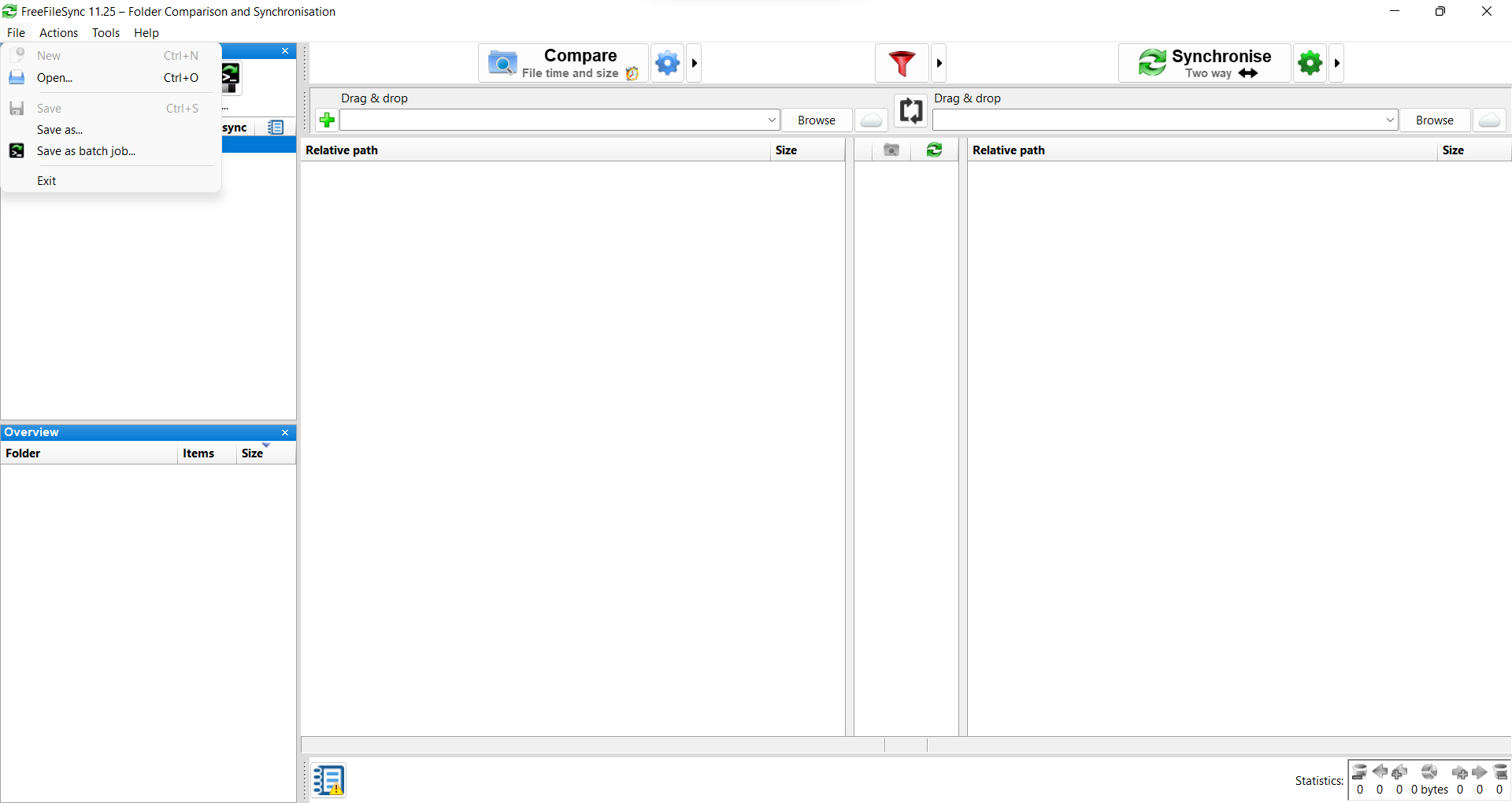This screenshot has height=803, width=1512.
Task: Click delete-right statistics bucket icon
Action: coord(1500,772)
